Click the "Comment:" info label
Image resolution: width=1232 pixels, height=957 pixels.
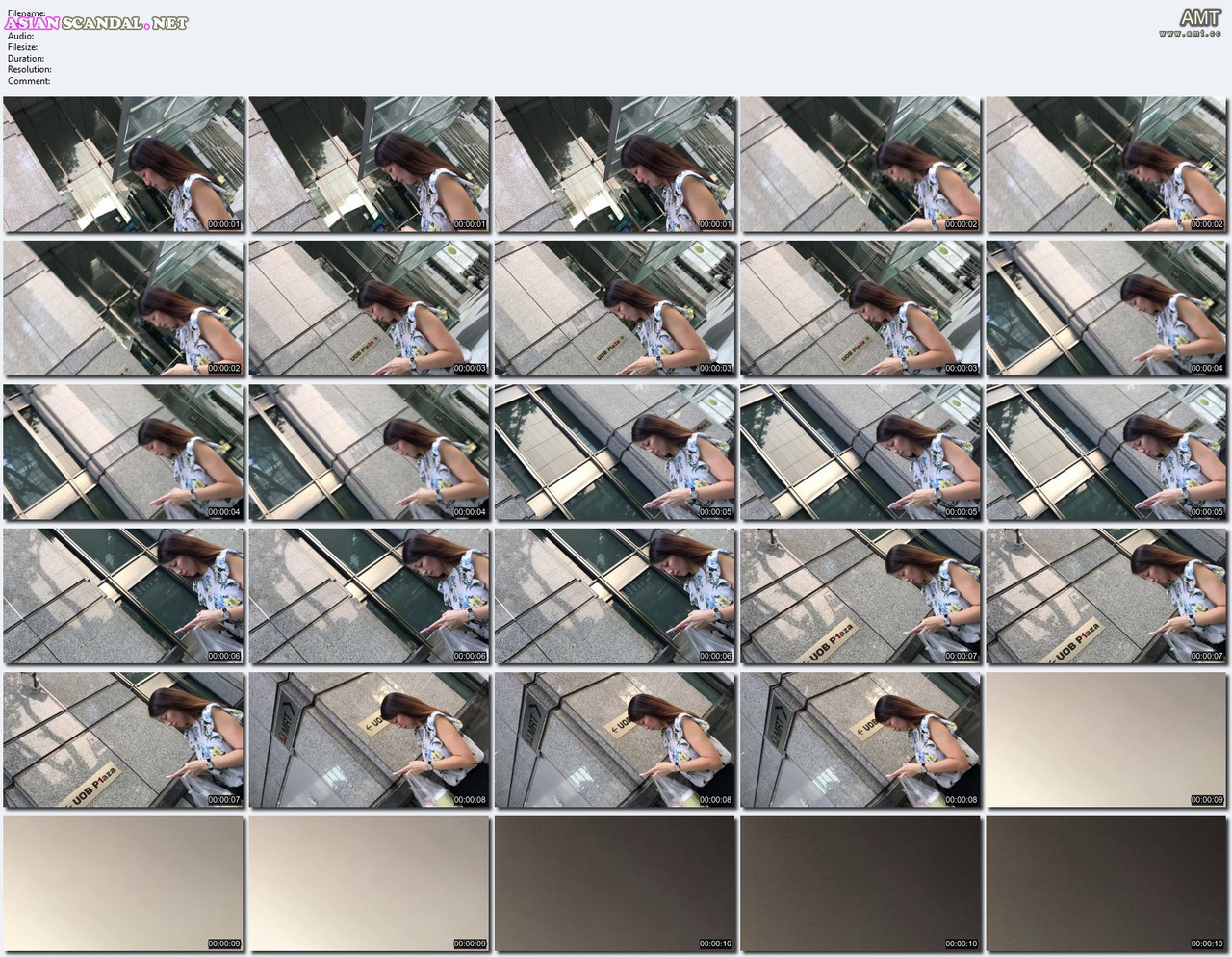[x=29, y=81]
